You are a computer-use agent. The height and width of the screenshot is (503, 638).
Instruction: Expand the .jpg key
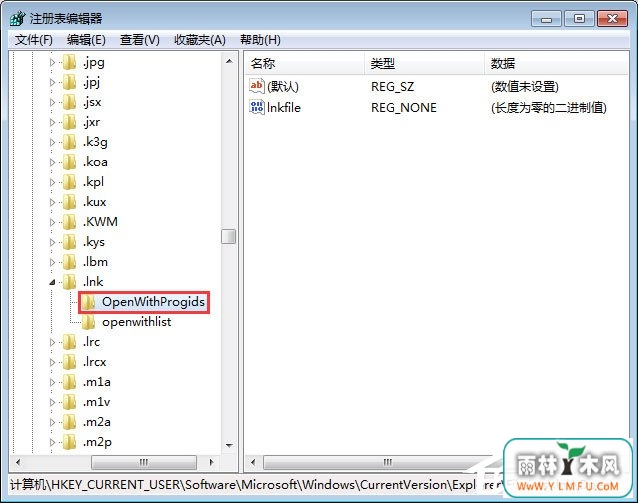point(52,62)
